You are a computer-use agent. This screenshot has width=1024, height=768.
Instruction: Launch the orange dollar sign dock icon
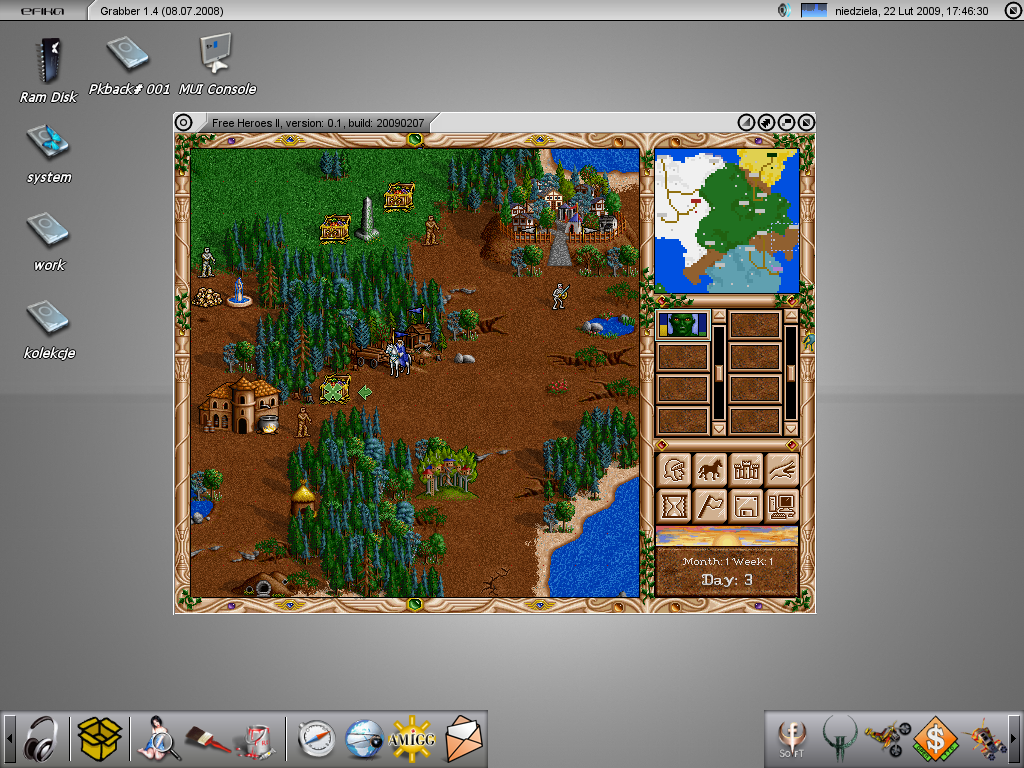[935, 739]
